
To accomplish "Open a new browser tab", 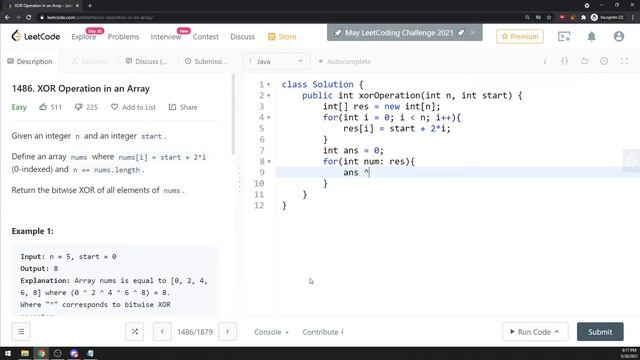I will coord(90,6).
